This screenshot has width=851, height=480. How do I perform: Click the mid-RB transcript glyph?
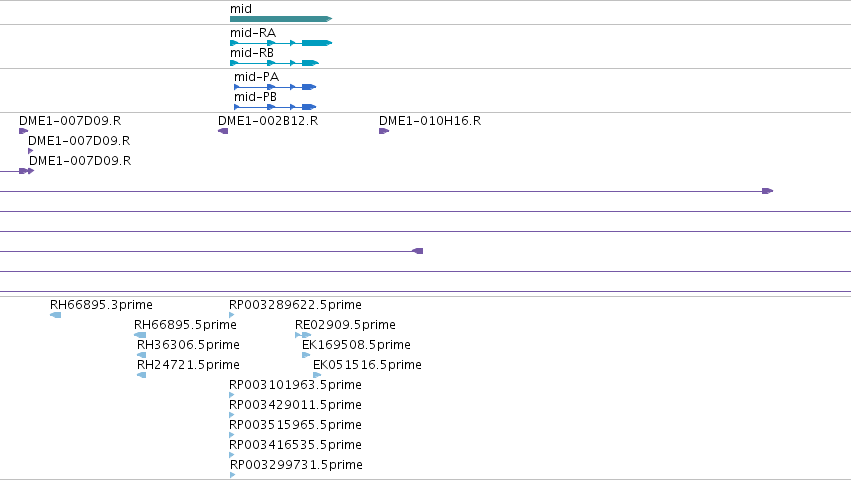(274, 63)
